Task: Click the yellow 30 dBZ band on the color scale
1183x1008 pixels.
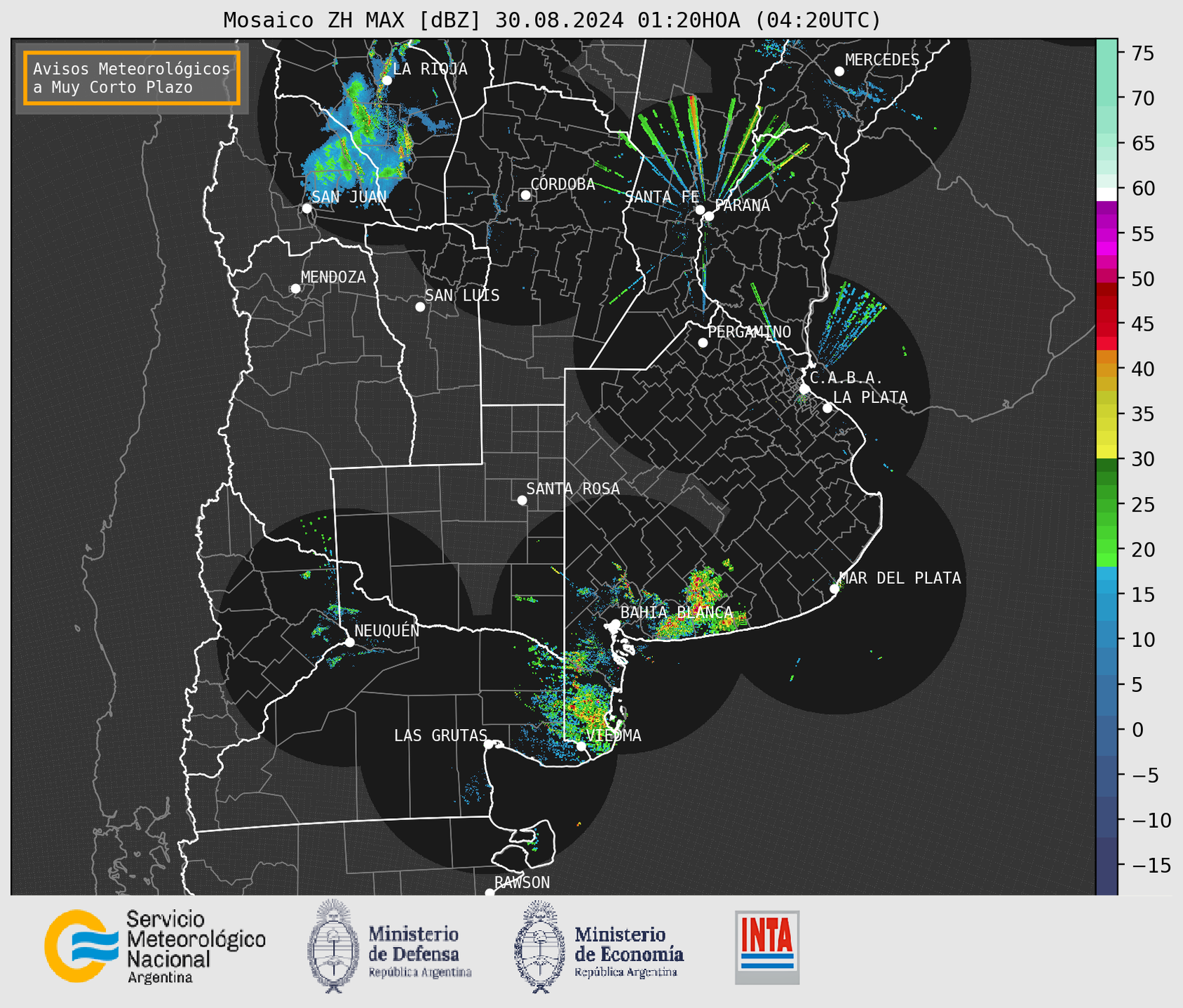Action: tap(1107, 452)
